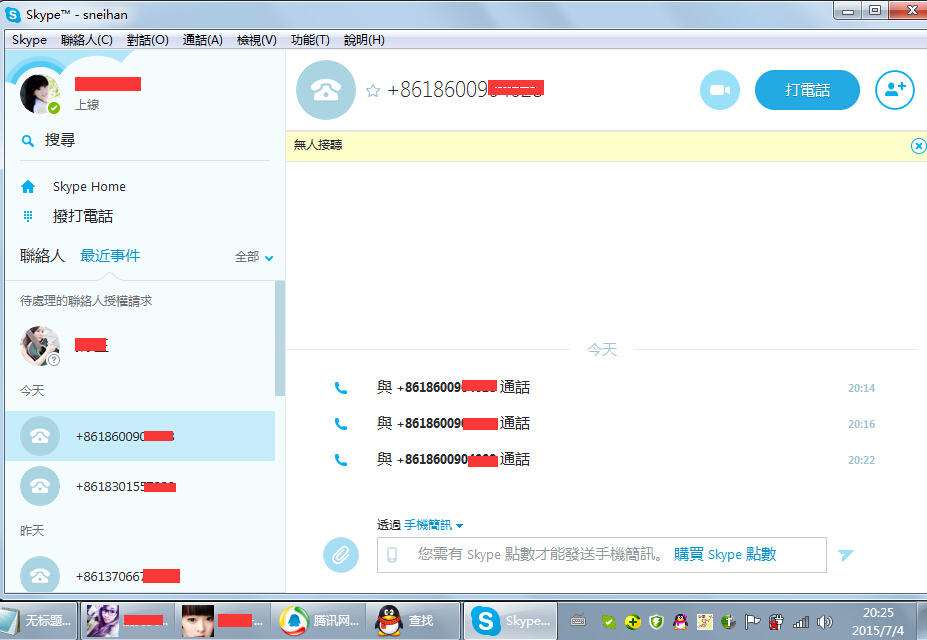Click the yellow plus tray icon
The height and width of the screenshot is (640, 927).
(x=633, y=622)
